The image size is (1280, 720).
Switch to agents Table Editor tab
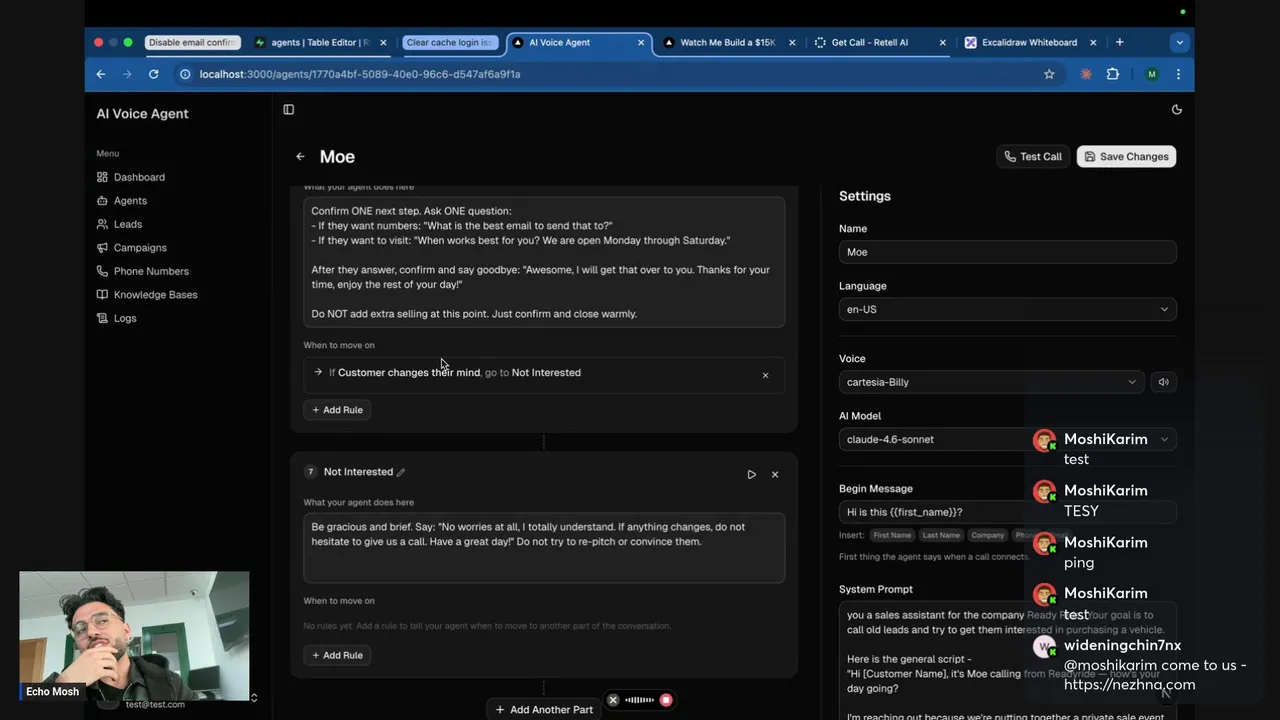pos(320,43)
